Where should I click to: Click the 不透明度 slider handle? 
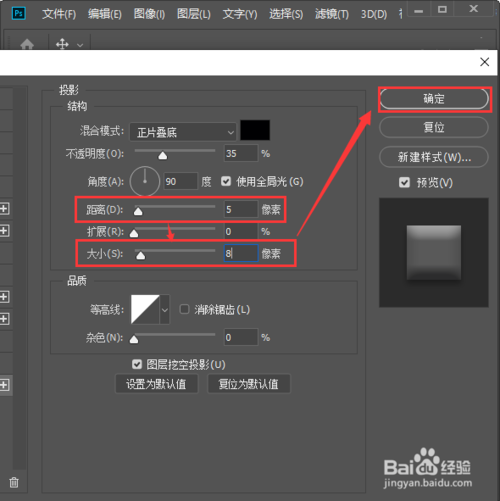tap(163, 156)
